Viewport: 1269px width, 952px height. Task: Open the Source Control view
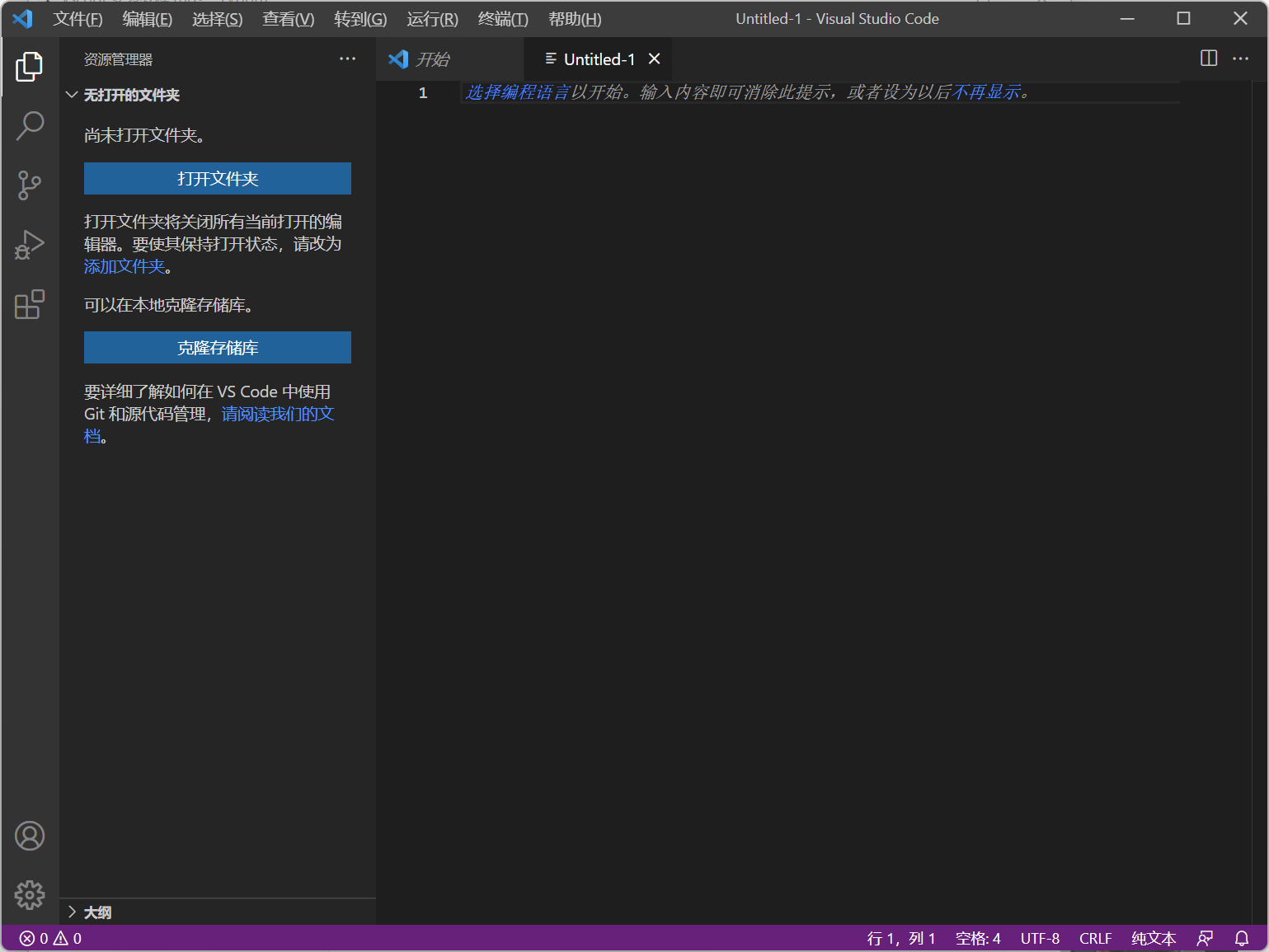tap(30, 185)
